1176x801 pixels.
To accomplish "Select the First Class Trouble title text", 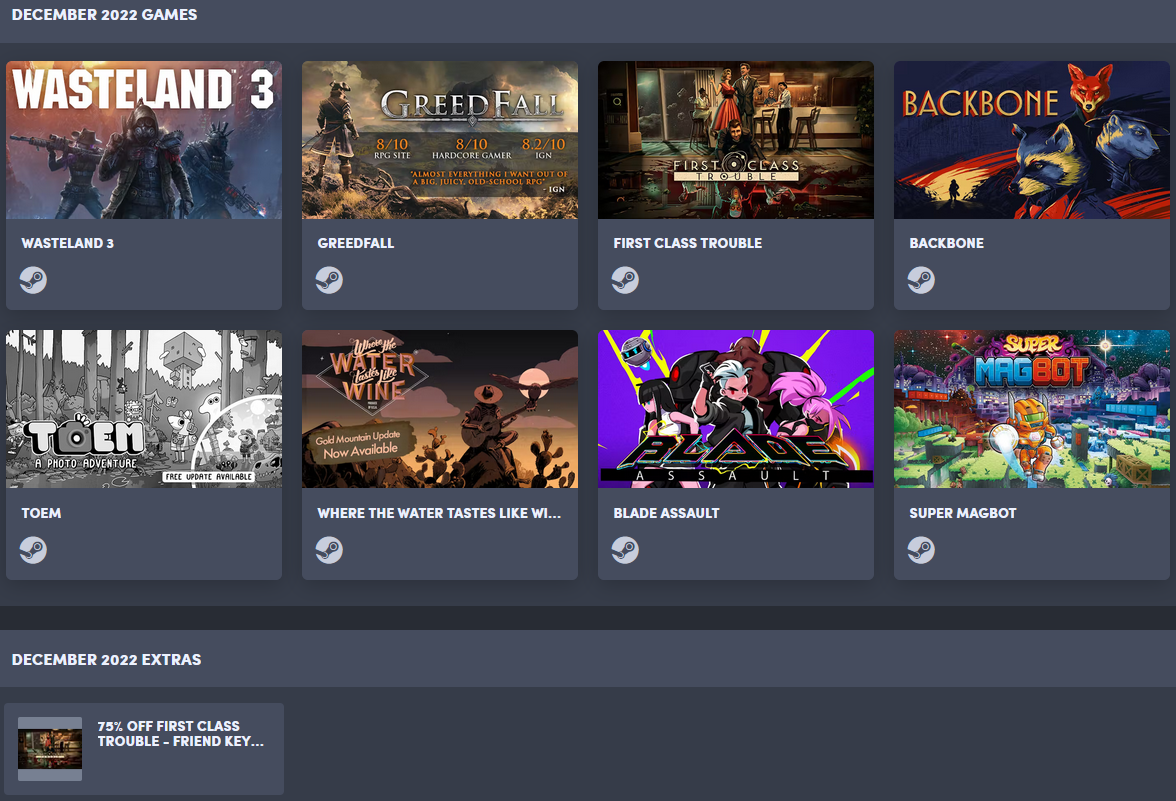I will pyautogui.click(x=688, y=243).
